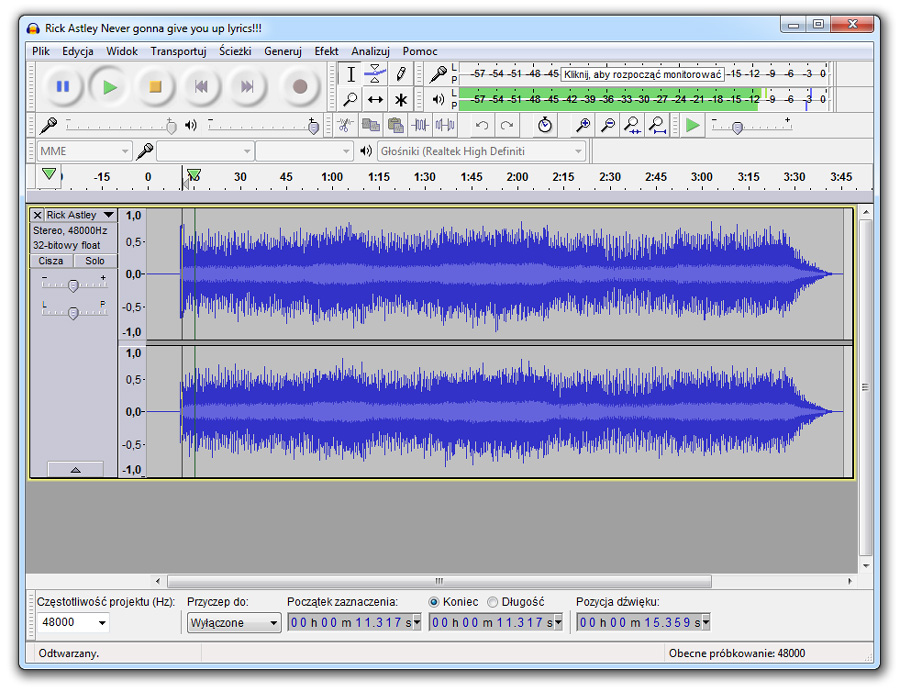Screen dimensions: 900x692
Task: Click 'Kliknij, aby rozpocząć monitorować' meter
Action: (642, 74)
